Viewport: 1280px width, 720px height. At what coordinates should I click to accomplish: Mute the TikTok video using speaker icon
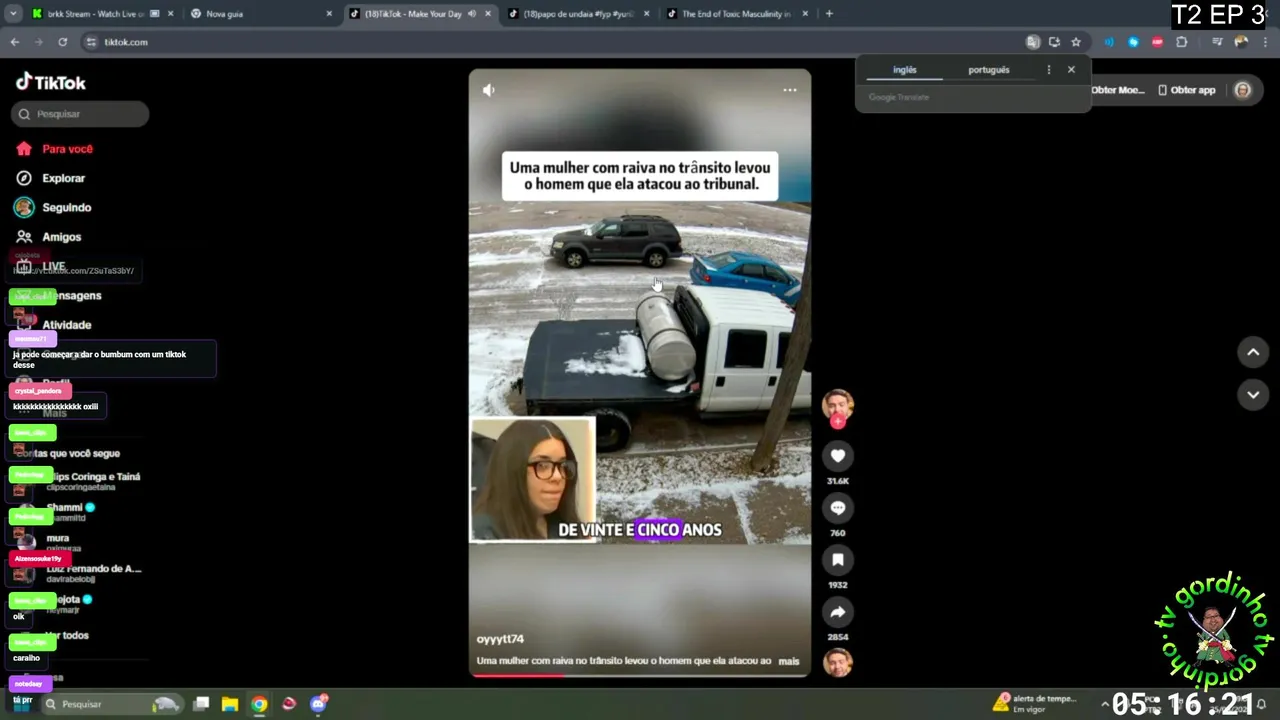pos(488,90)
